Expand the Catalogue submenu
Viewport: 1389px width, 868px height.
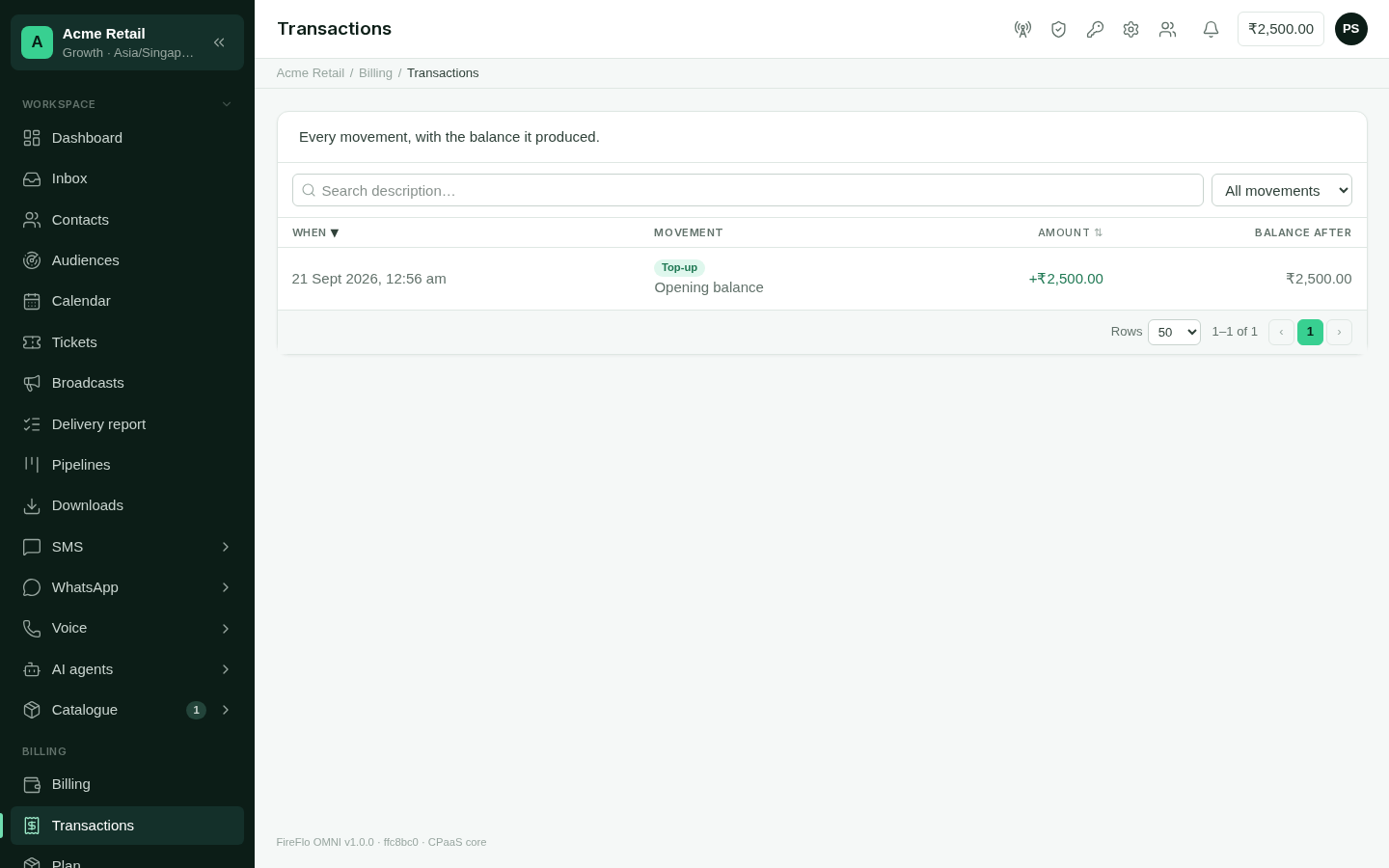pos(226,710)
